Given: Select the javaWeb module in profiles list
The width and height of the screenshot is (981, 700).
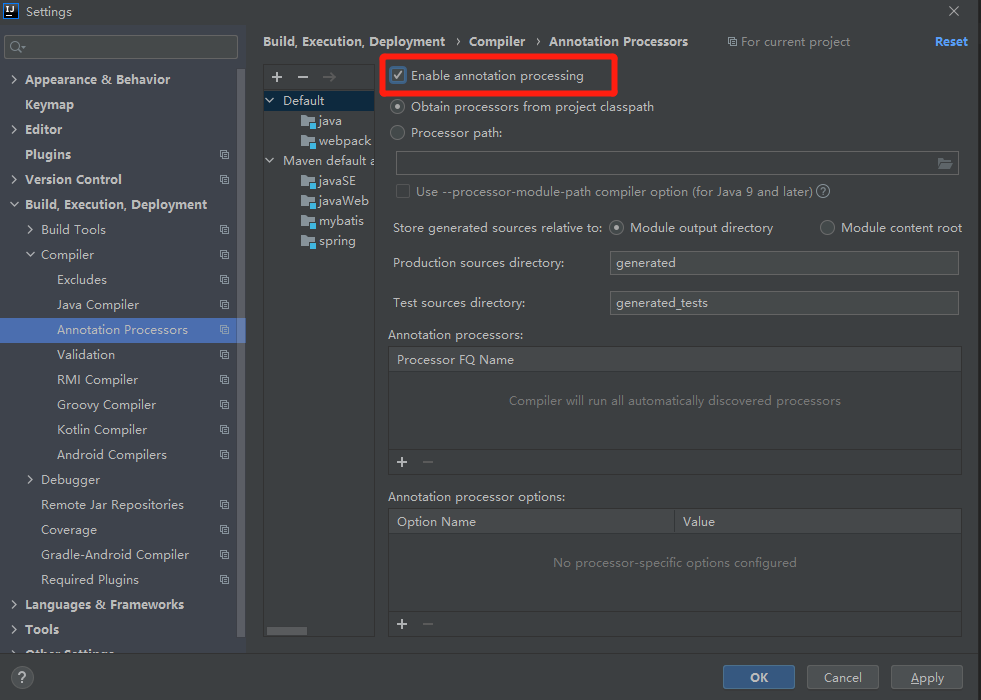Looking at the screenshot, I should click(x=343, y=201).
